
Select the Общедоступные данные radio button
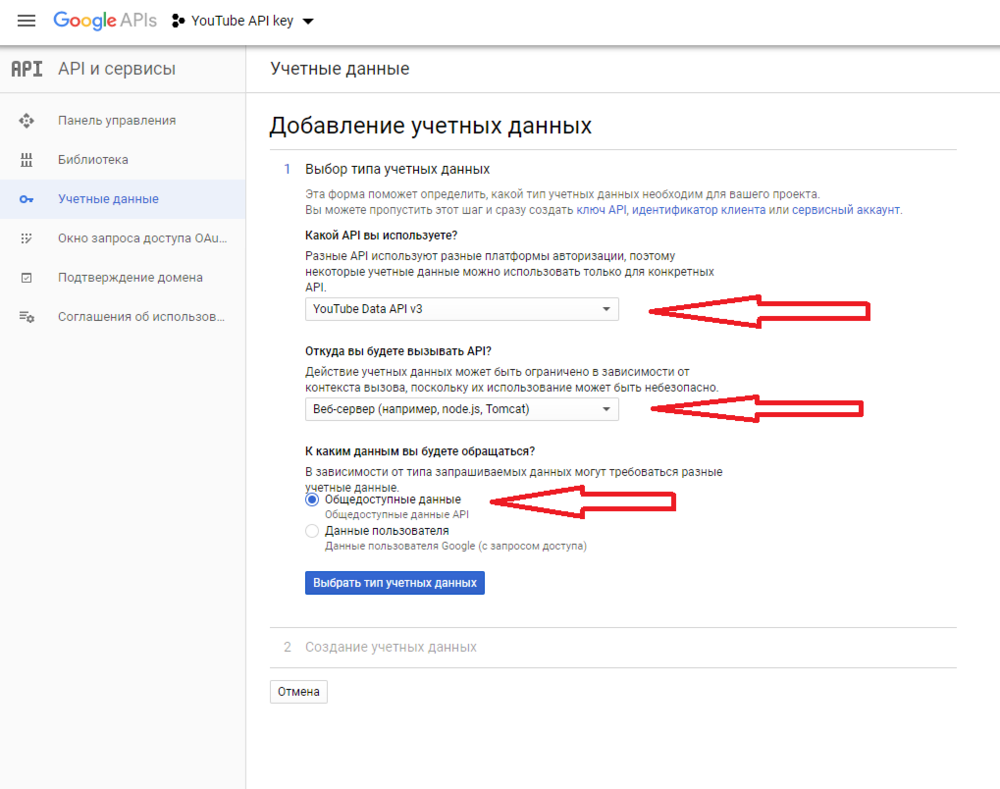click(x=312, y=499)
